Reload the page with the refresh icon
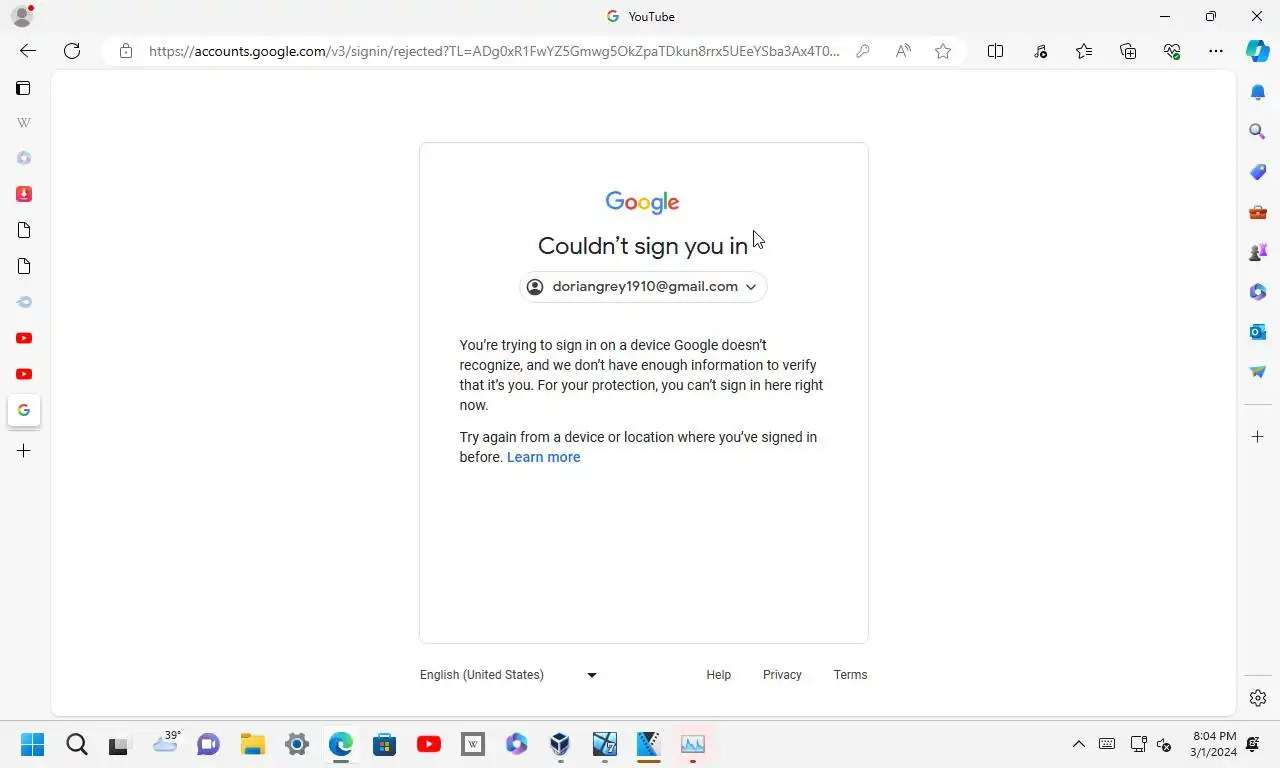 pyautogui.click(x=72, y=51)
